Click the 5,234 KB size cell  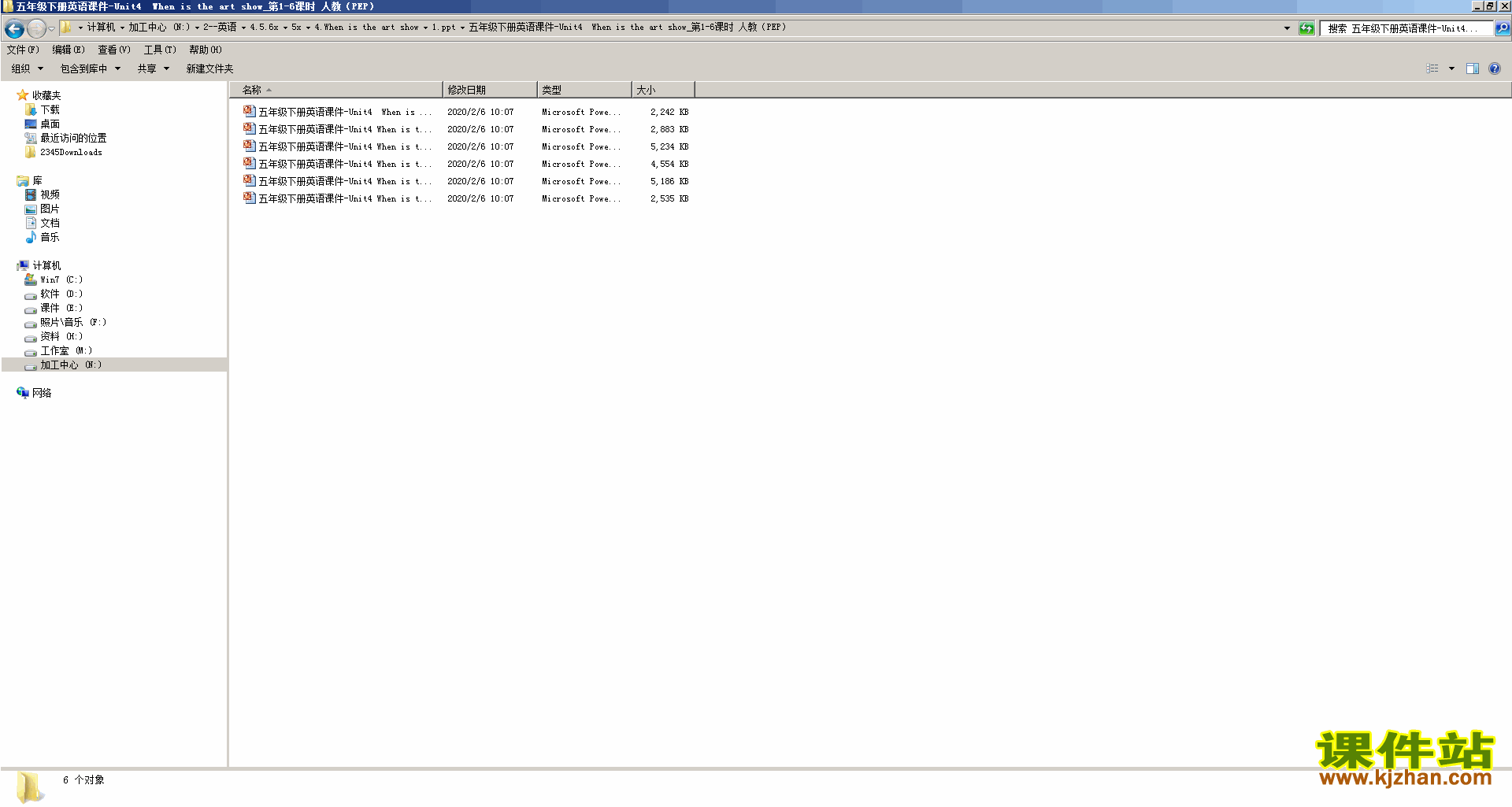(669, 146)
